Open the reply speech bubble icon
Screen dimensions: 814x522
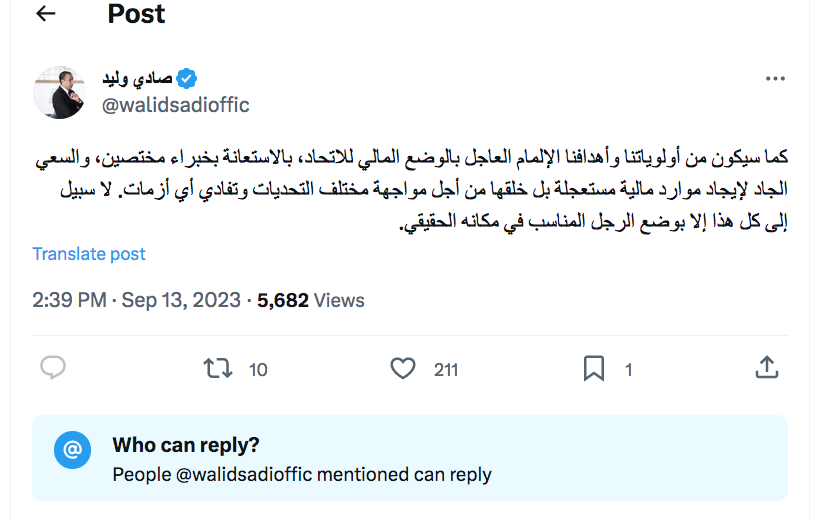53,369
